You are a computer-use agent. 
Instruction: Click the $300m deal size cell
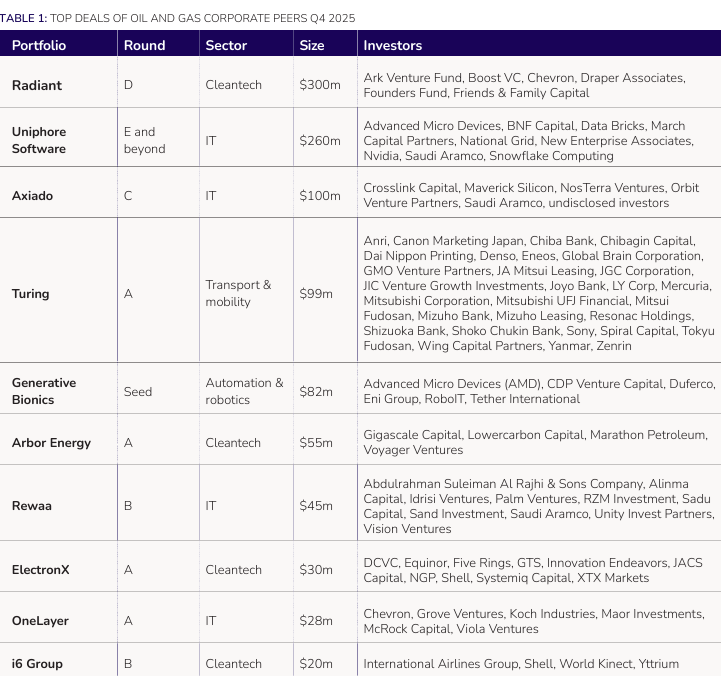tap(320, 85)
